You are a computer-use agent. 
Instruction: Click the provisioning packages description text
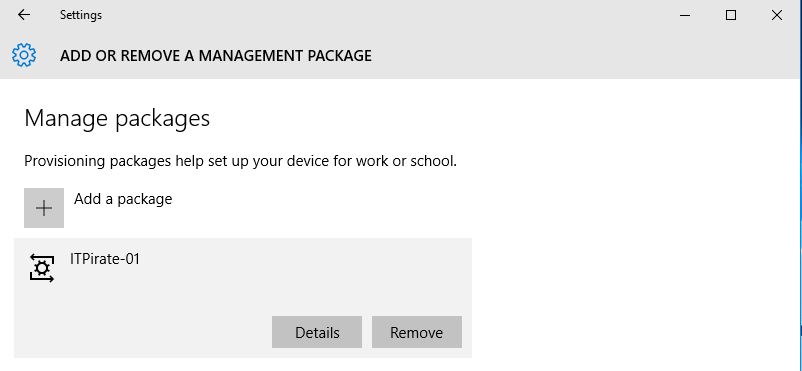240,162
